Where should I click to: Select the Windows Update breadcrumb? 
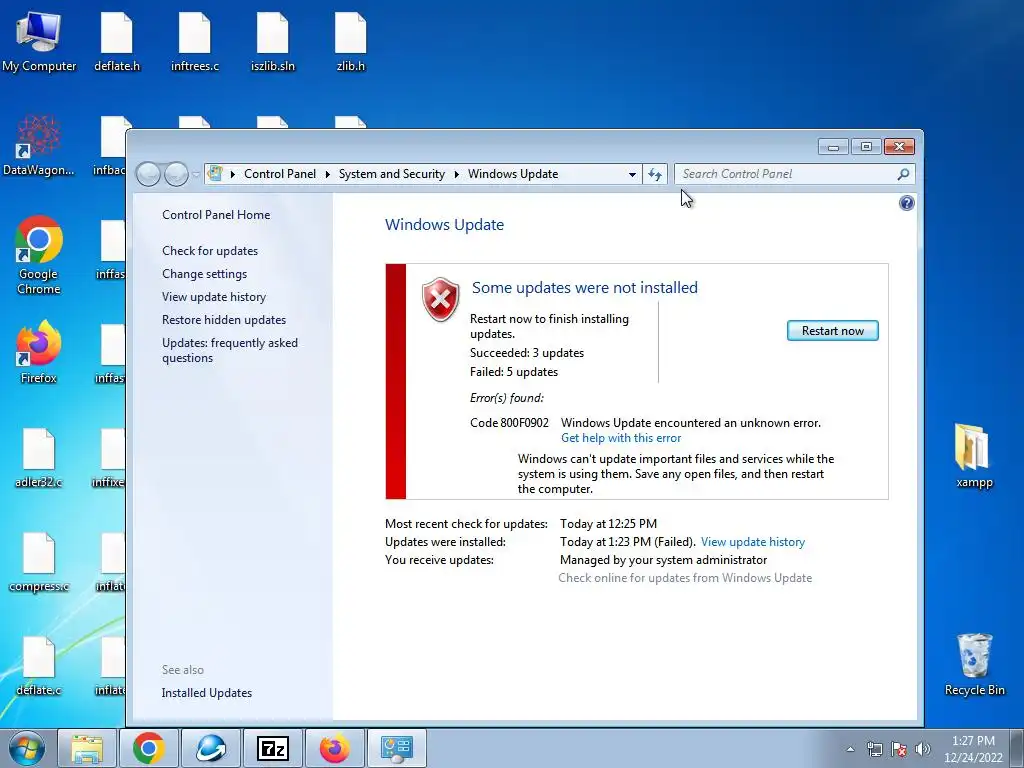pyautogui.click(x=513, y=174)
